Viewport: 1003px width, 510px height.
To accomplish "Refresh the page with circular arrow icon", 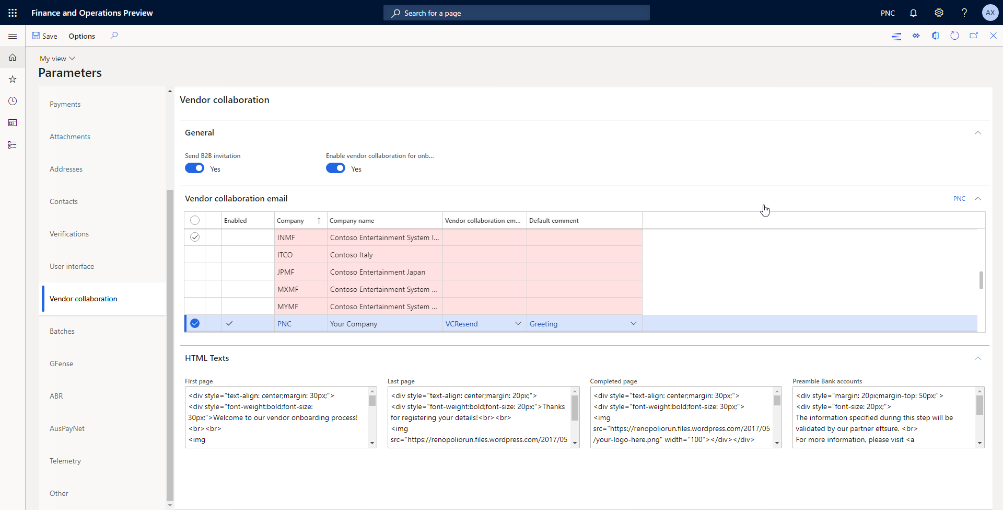I will pyautogui.click(x=954, y=36).
